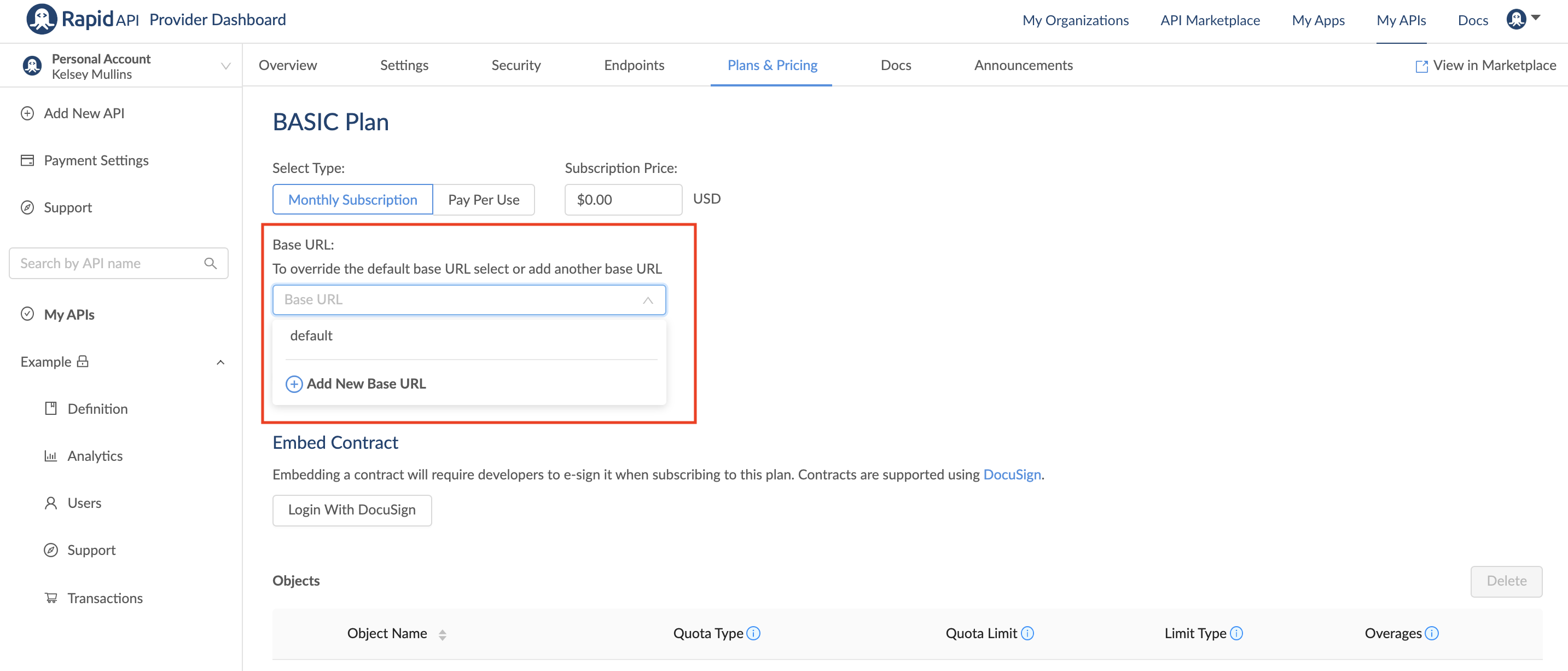Click the Quota Type info icon
This screenshot has height=671, width=1568.
[753, 633]
